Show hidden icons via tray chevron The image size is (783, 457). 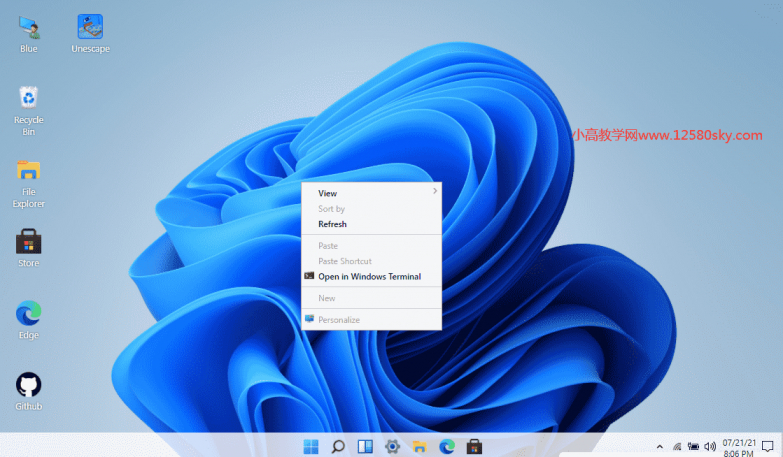click(660, 446)
